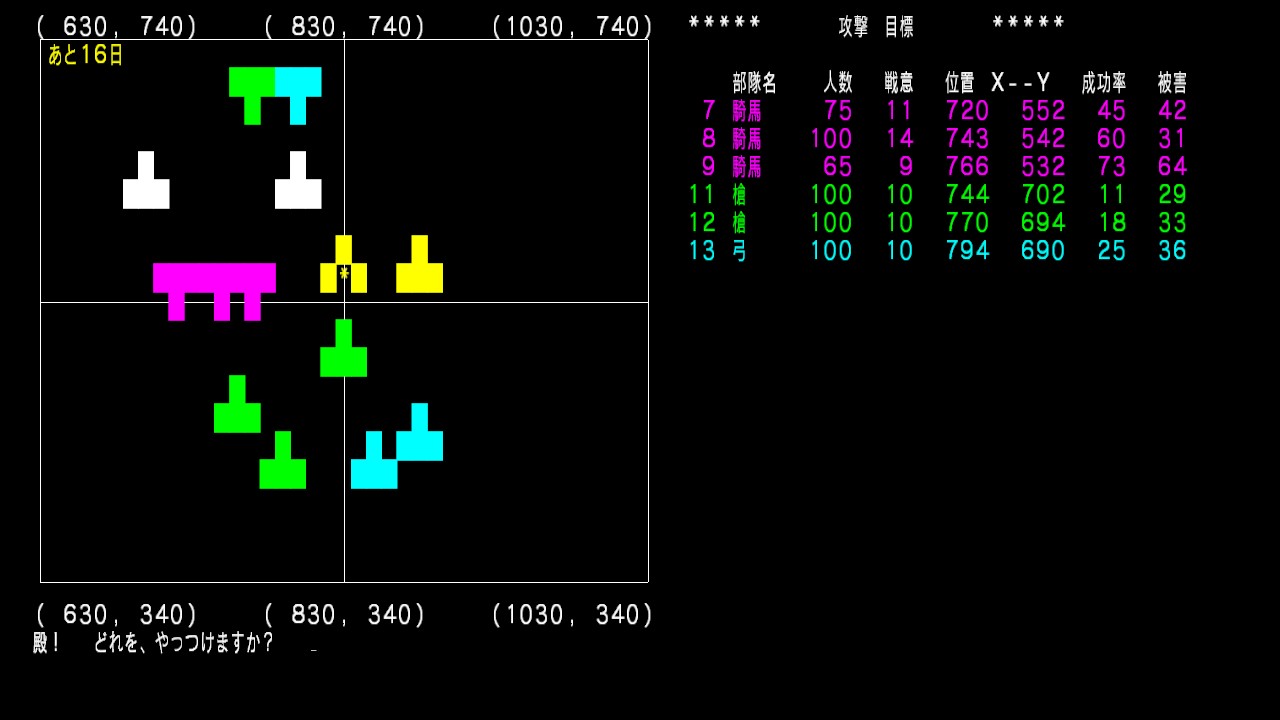The height and width of the screenshot is (720, 1280).
Task: Select the white unit right of the other
Action: 298,190
